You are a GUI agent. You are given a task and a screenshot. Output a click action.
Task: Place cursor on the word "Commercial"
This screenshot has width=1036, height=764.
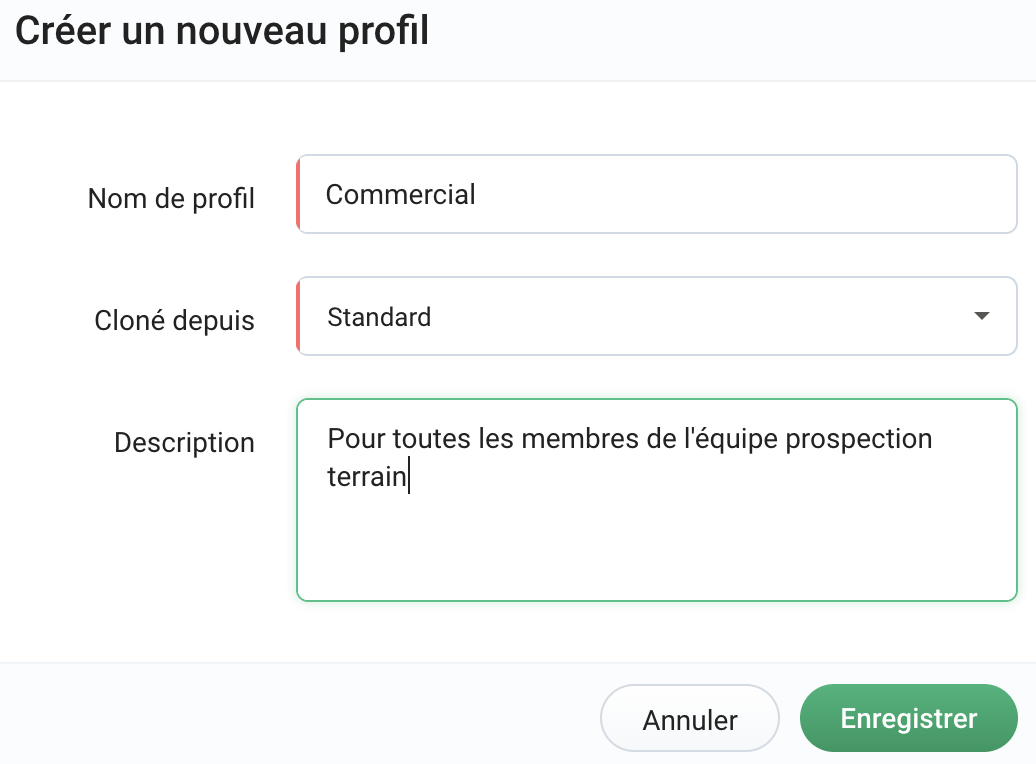click(400, 194)
